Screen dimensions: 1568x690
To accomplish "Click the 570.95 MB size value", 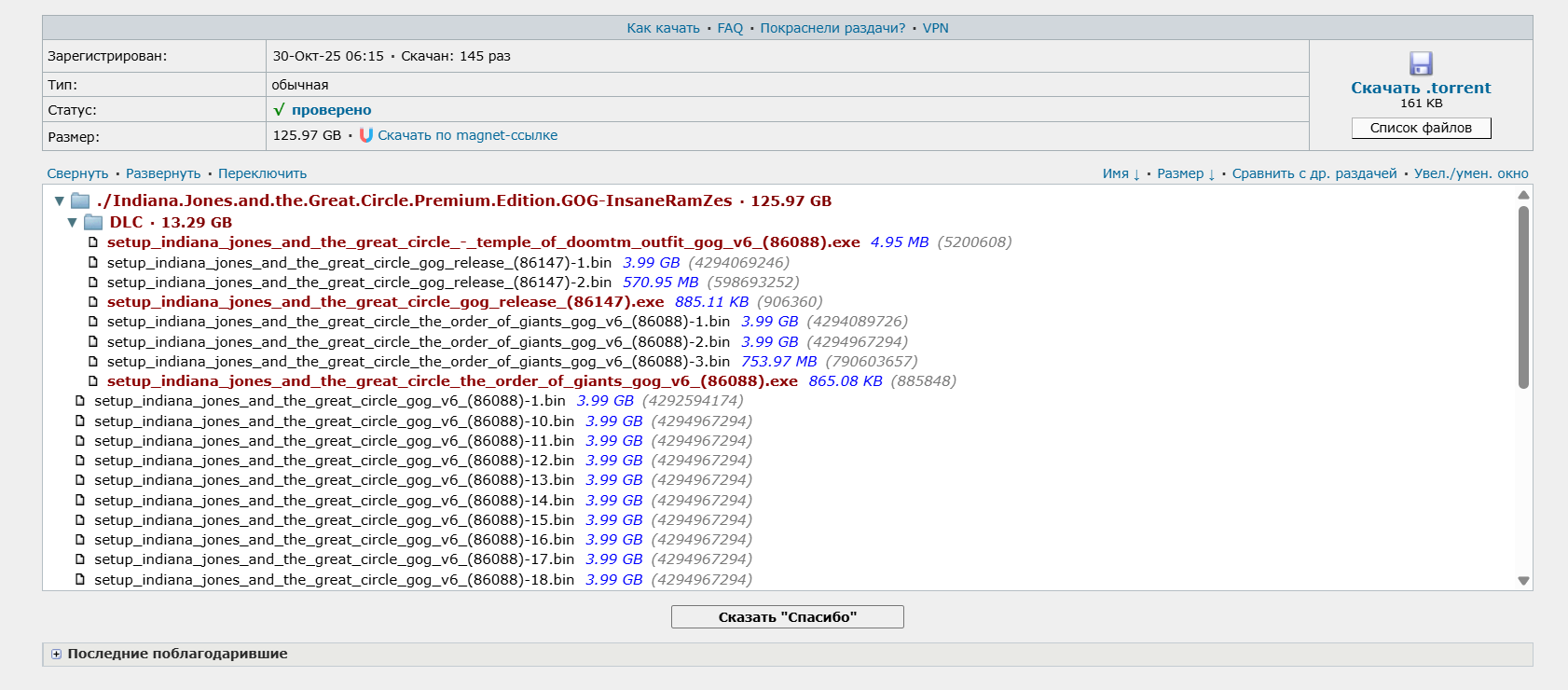I will click(660, 283).
